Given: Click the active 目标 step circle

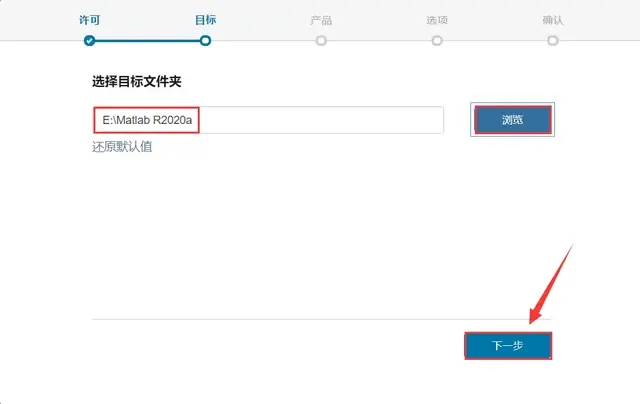Looking at the screenshot, I should click(x=205, y=41).
